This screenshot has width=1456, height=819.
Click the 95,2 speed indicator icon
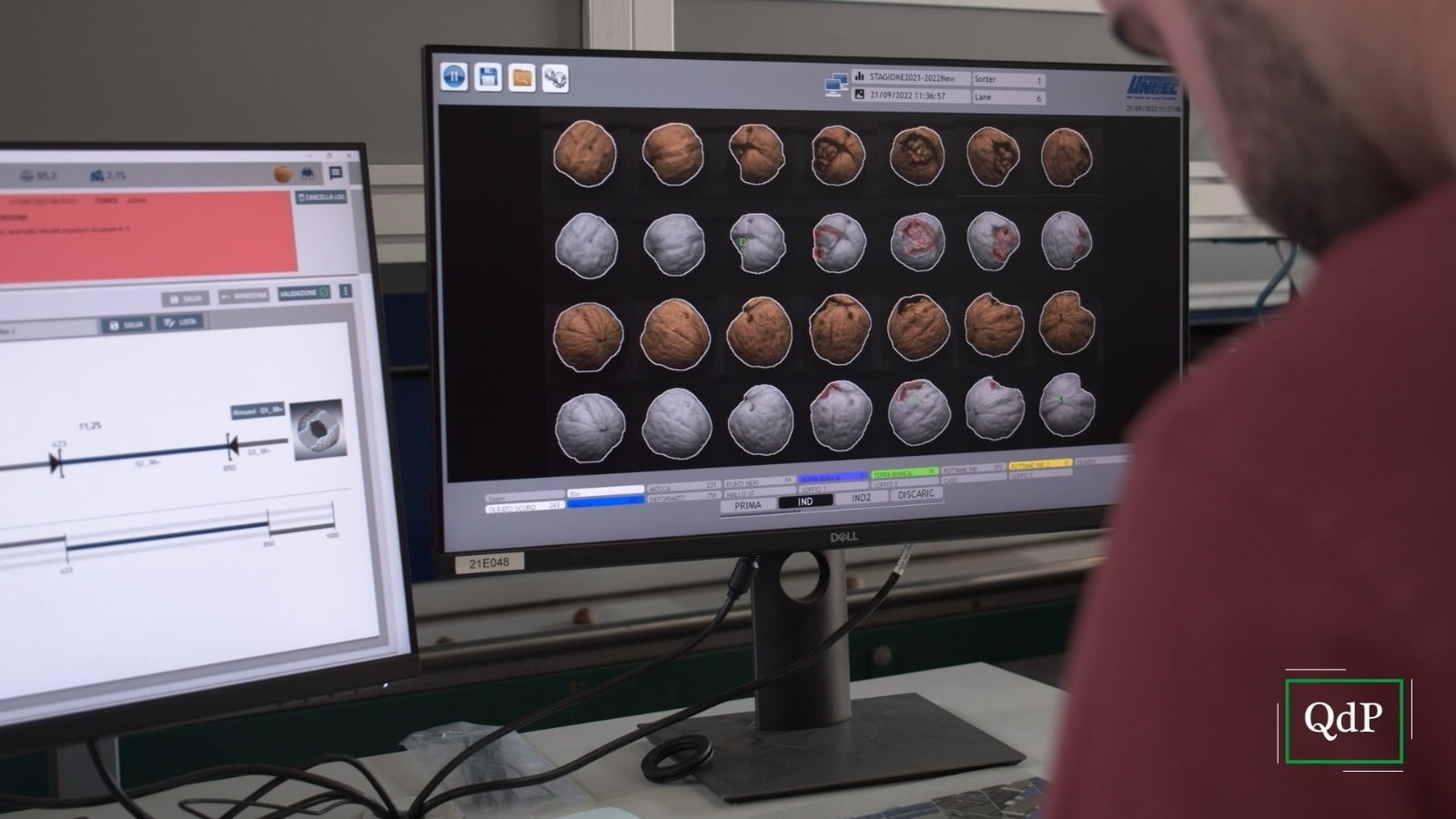click(x=28, y=177)
